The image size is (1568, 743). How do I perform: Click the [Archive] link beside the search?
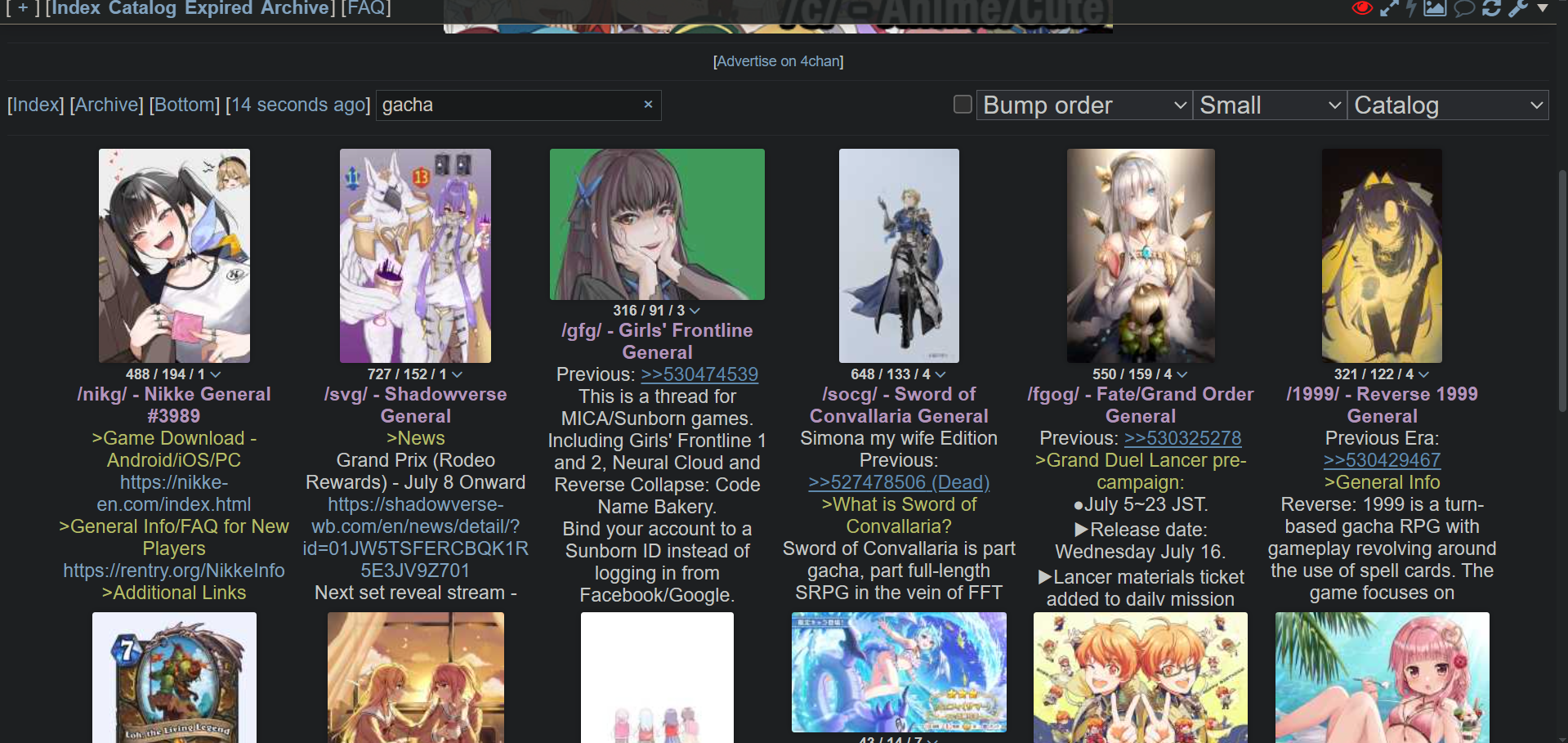coord(106,105)
